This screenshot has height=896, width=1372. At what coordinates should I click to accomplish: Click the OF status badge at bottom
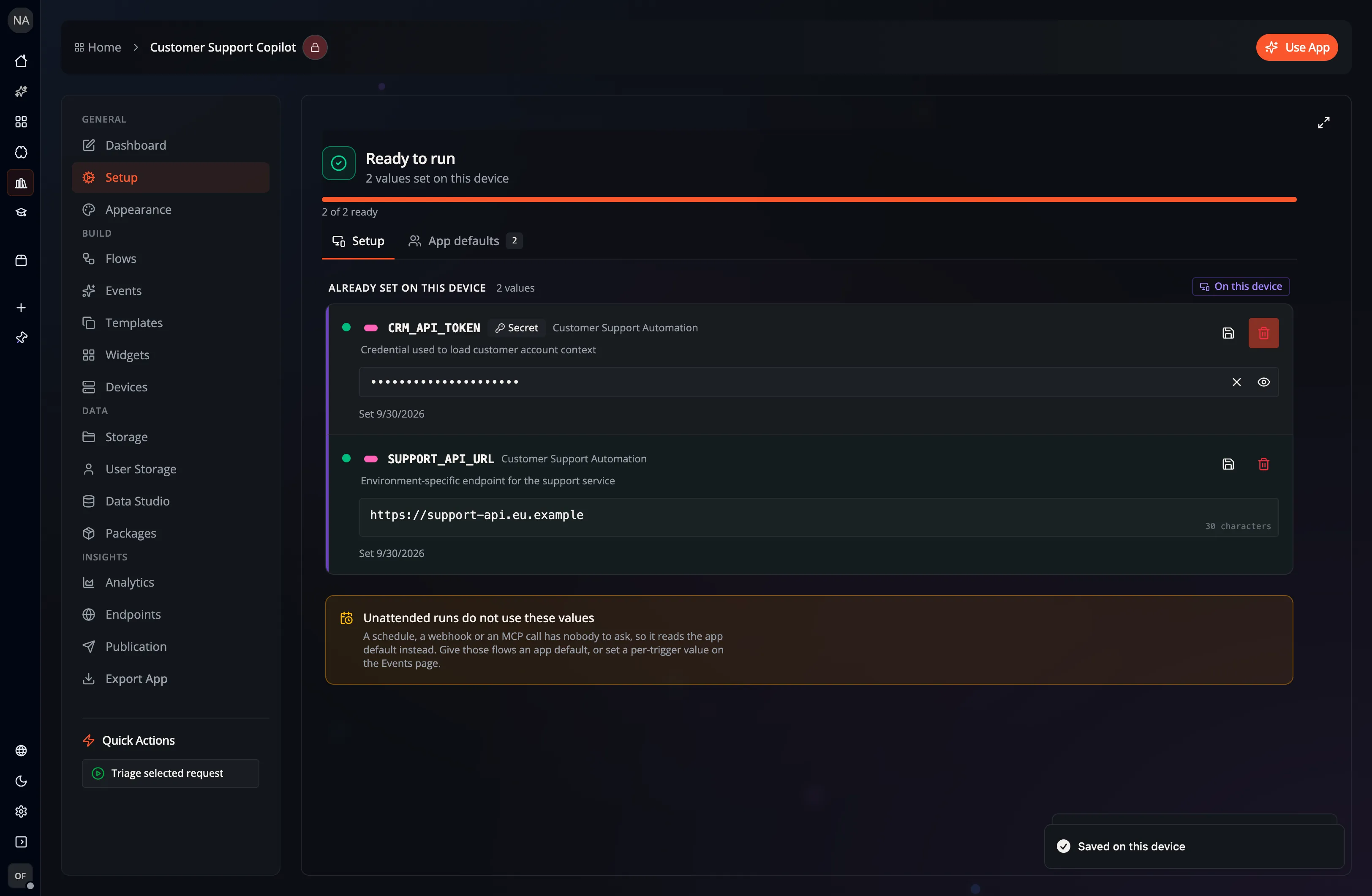coord(21,876)
